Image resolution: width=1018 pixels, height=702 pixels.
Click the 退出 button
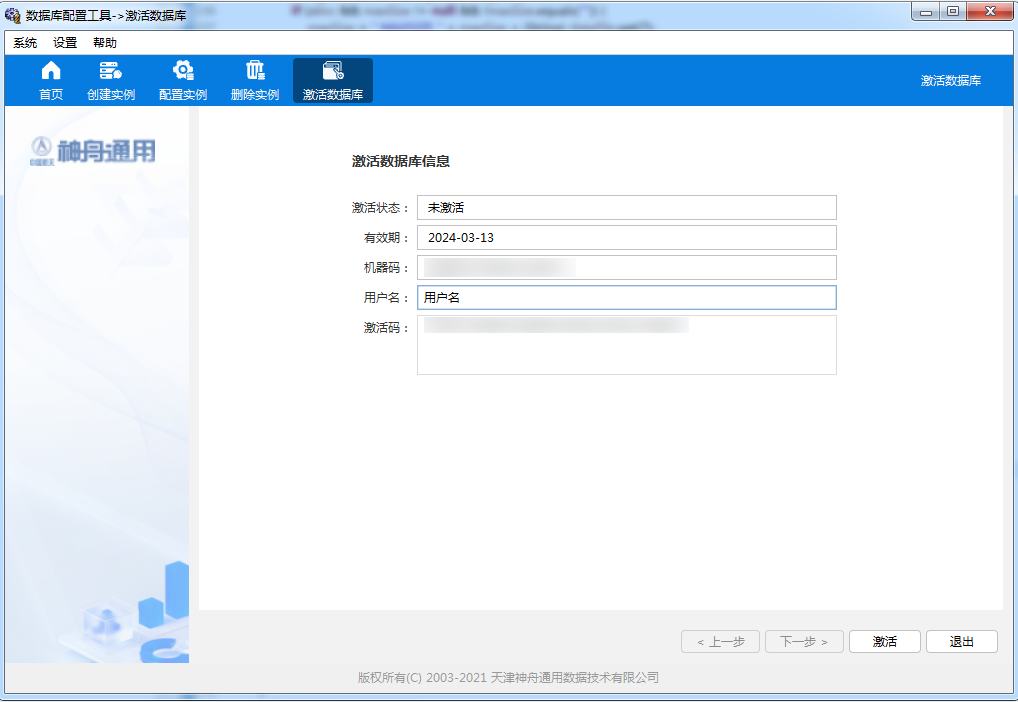(x=961, y=642)
